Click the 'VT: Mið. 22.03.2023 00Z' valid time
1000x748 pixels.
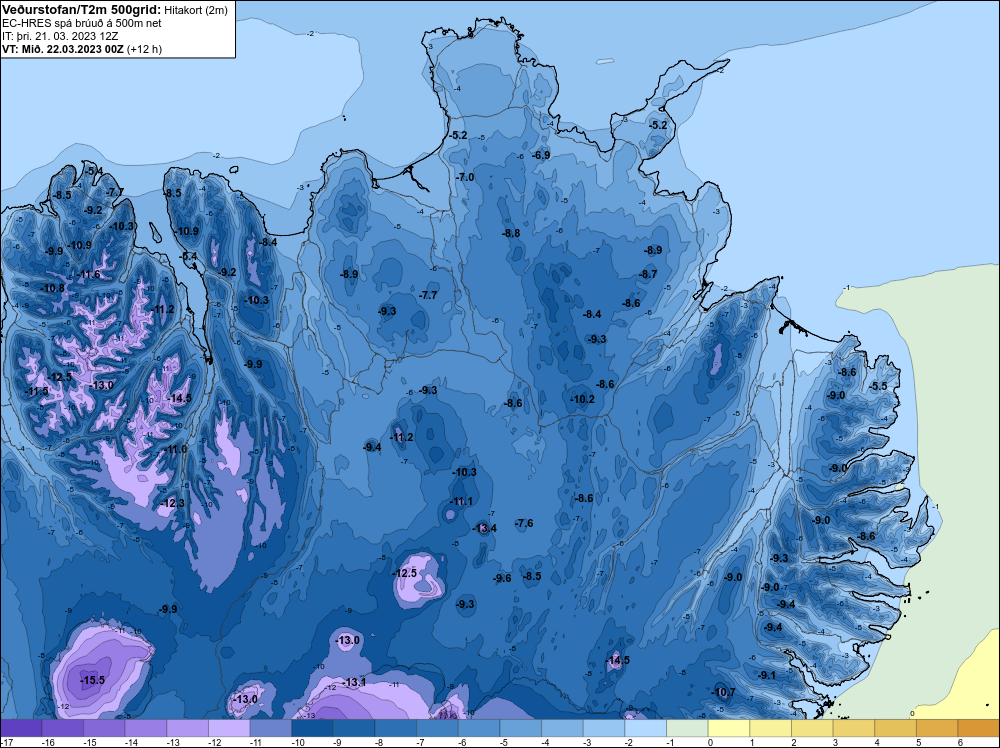tap(62, 48)
